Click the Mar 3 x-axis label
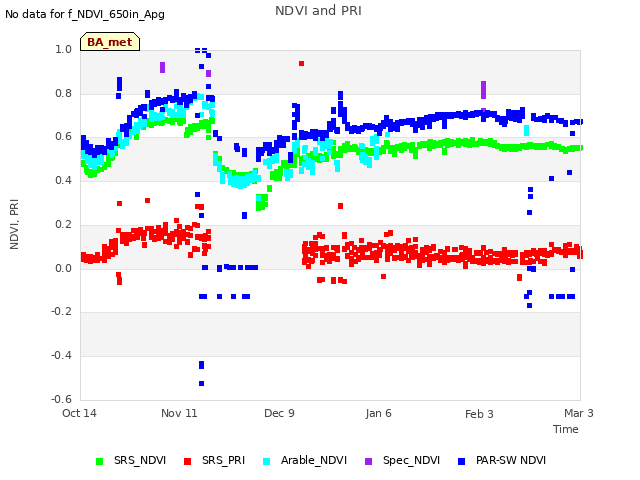Image resolution: width=640 pixels, height=480 pixels. click(579, 413)
